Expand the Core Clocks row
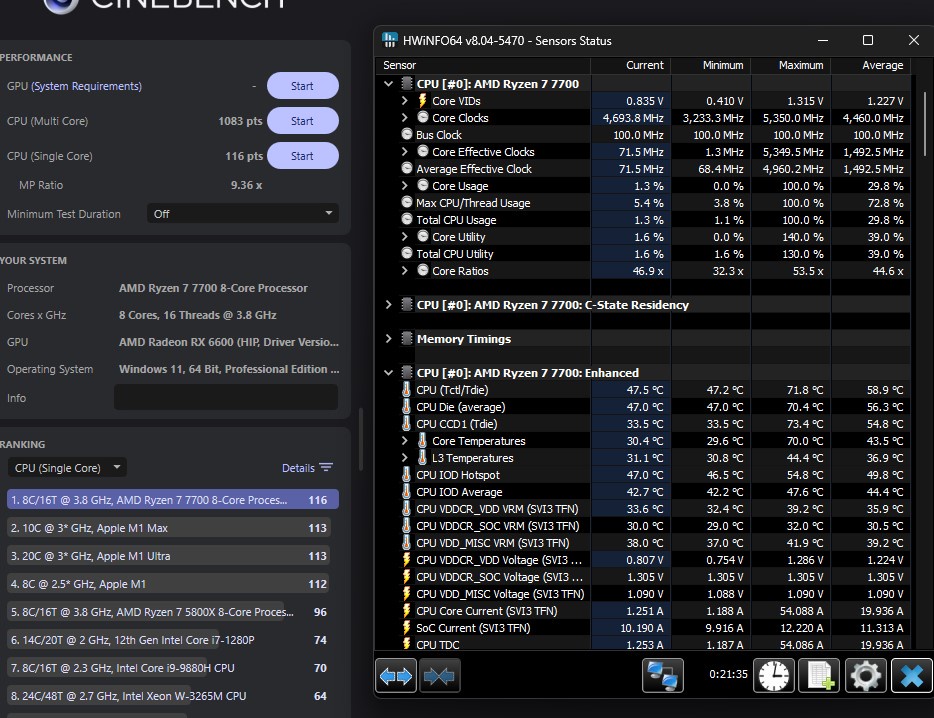Viewport: 934px width, 718px height. 404,117
